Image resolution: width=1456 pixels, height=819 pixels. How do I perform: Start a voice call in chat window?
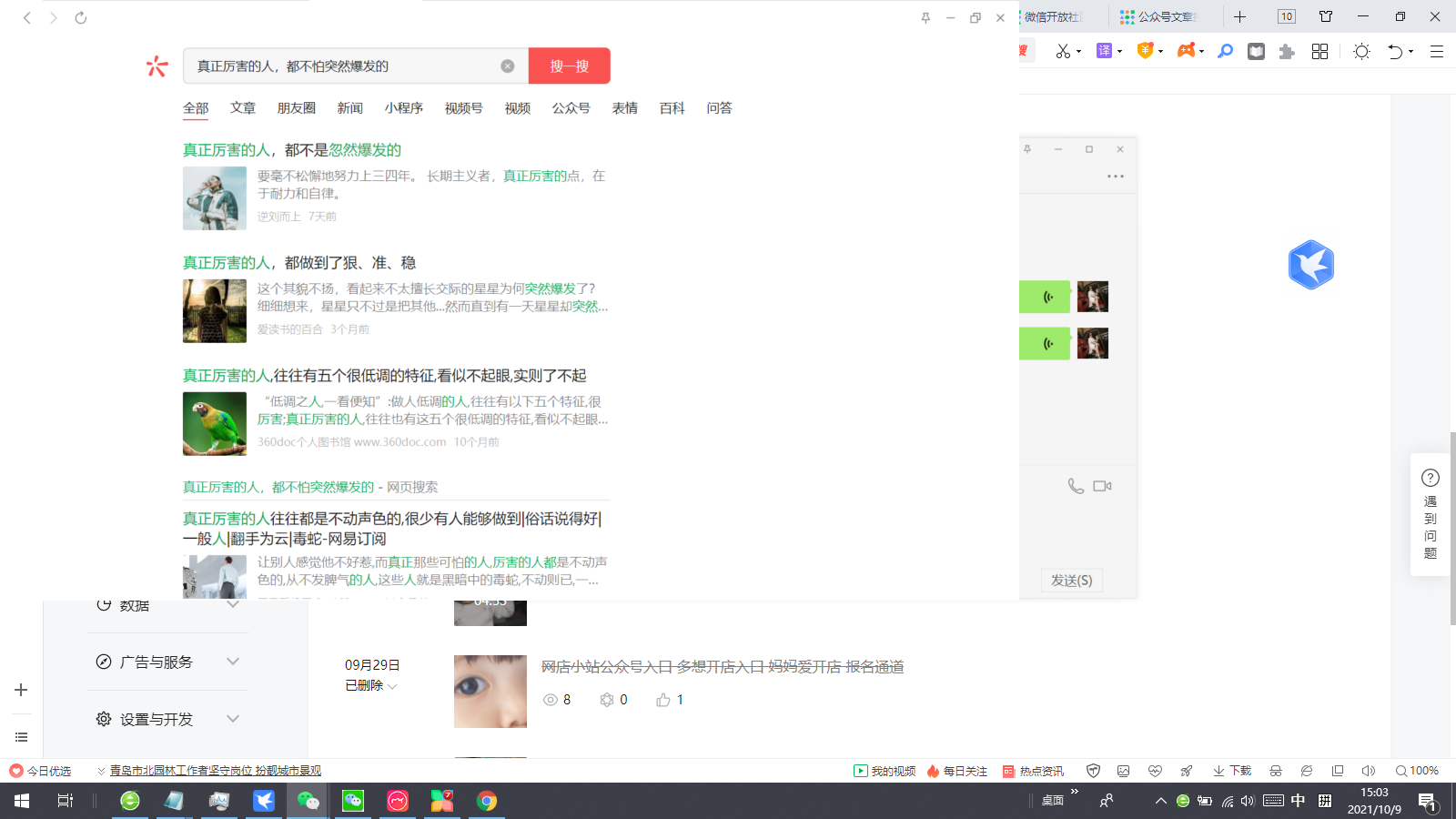1076,486
